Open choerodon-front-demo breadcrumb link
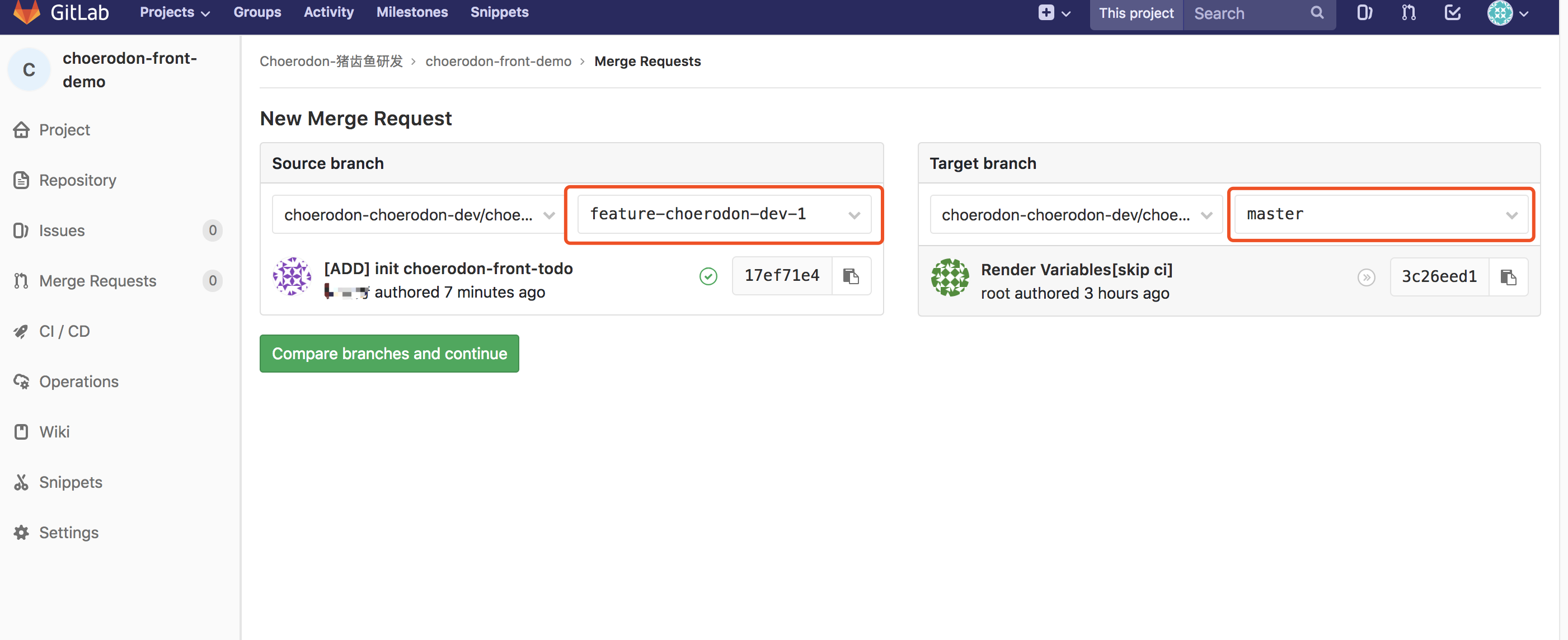This screenshot has height=640, width=1568. pos(498,62)
